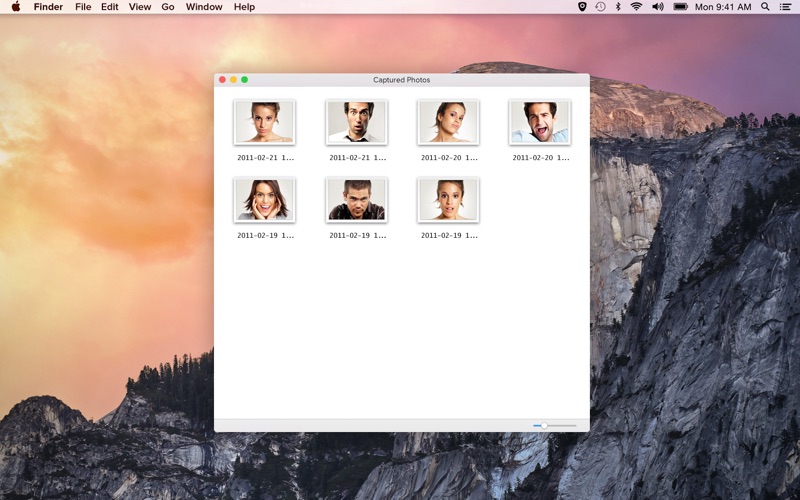Click the shield security icon in menu bar

pos(582,7)
